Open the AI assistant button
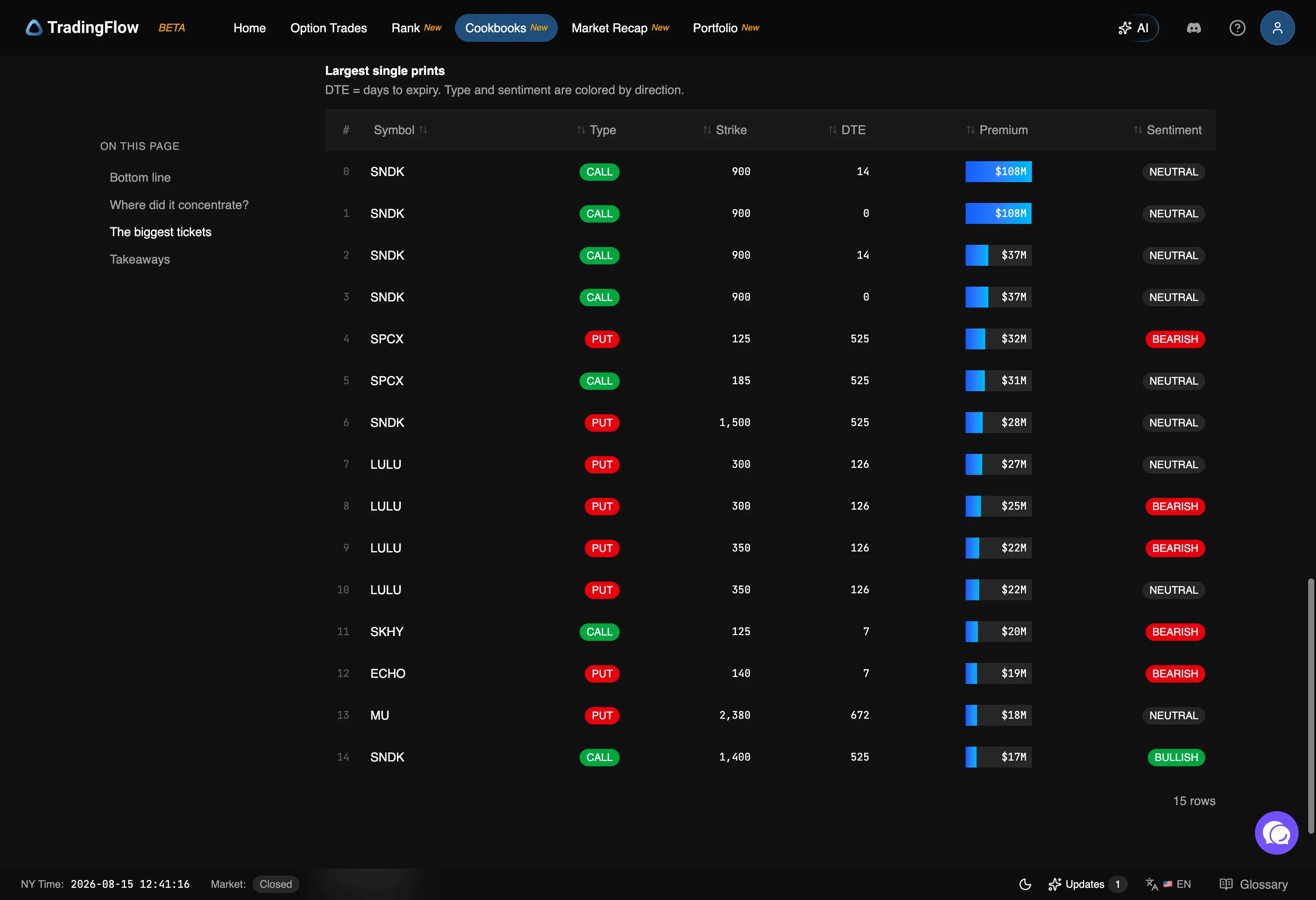Image resolution: width=1316 pixels, height=900 pixels. pos(1134,28)
